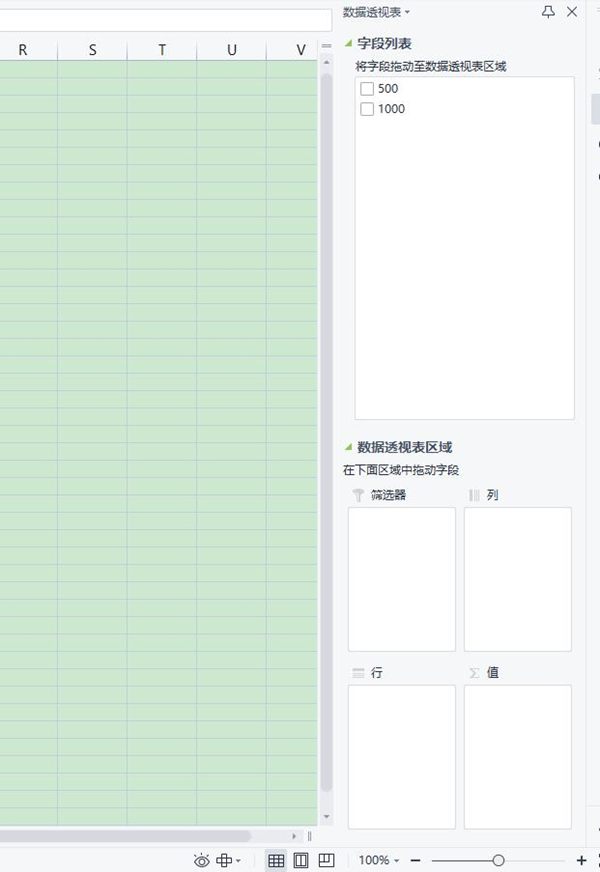
Task: Click the eye protection mode icon
Action: click(202, 860)
